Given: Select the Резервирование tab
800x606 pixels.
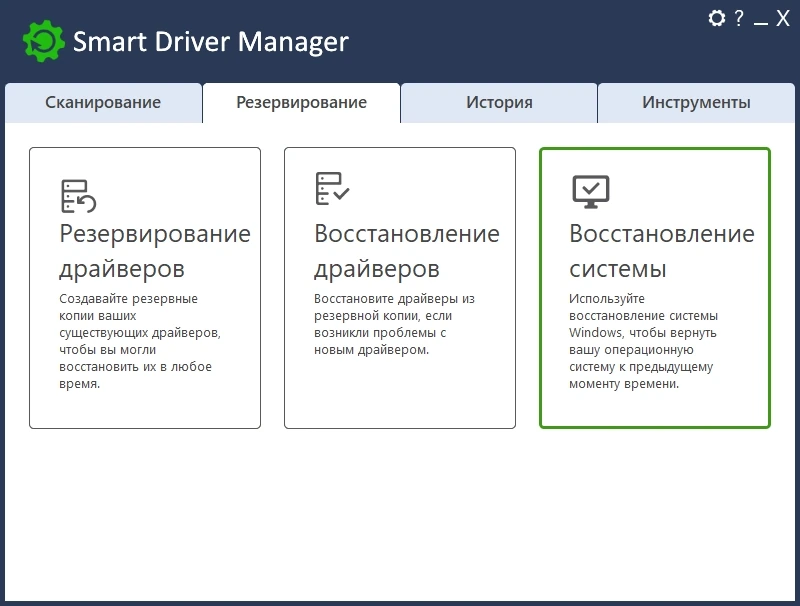Looking at the screenshot, I should pos(302,103).
